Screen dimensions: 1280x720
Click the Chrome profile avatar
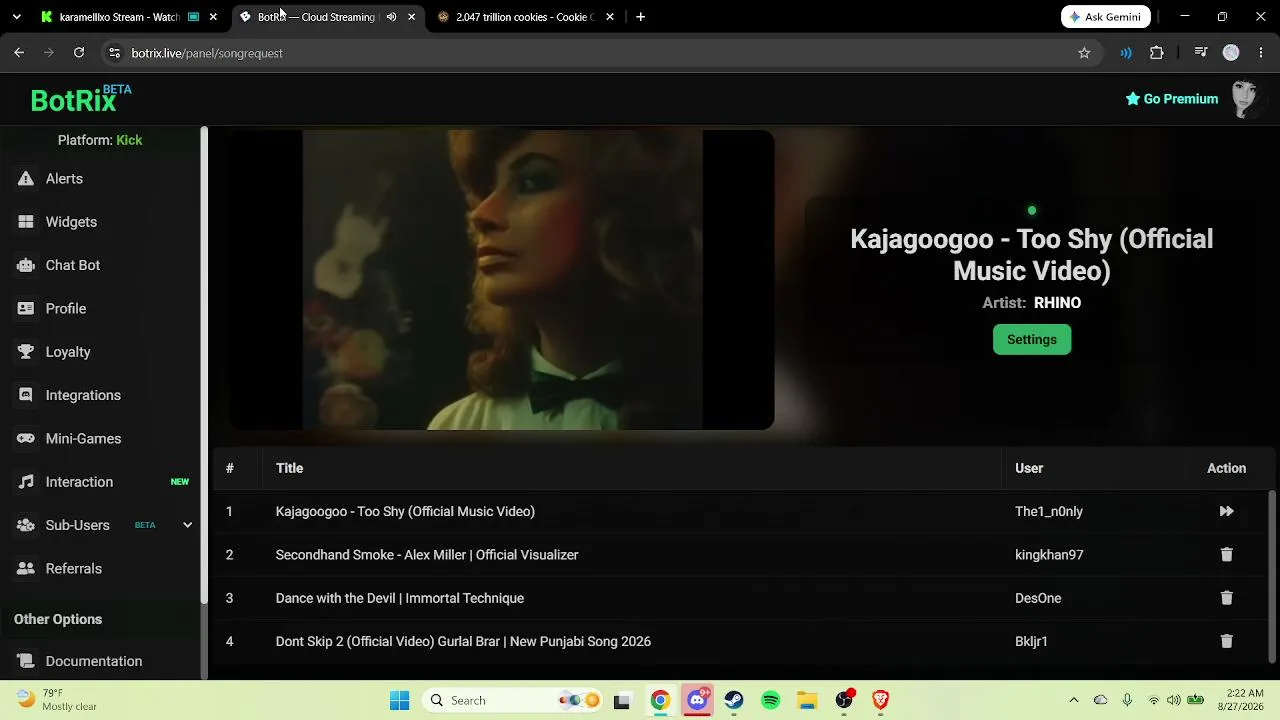coord(1231,53)
